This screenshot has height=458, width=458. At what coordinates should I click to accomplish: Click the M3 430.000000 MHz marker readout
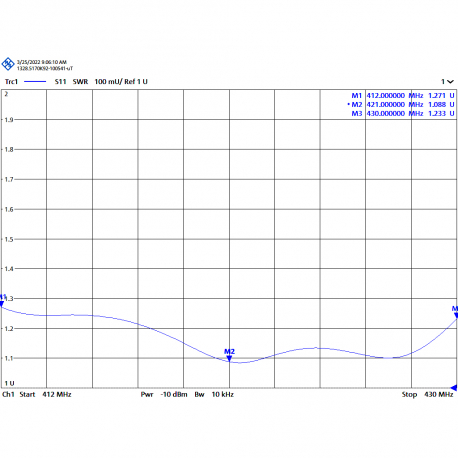coord(403,114)
